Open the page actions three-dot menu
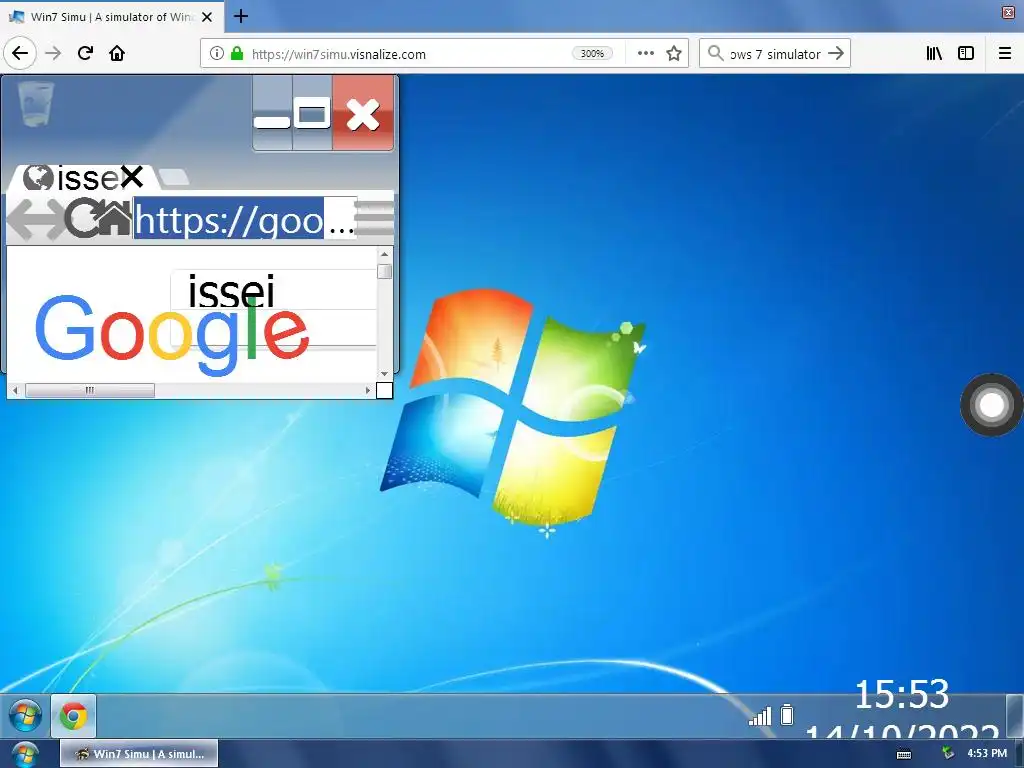 click(645, 54)
